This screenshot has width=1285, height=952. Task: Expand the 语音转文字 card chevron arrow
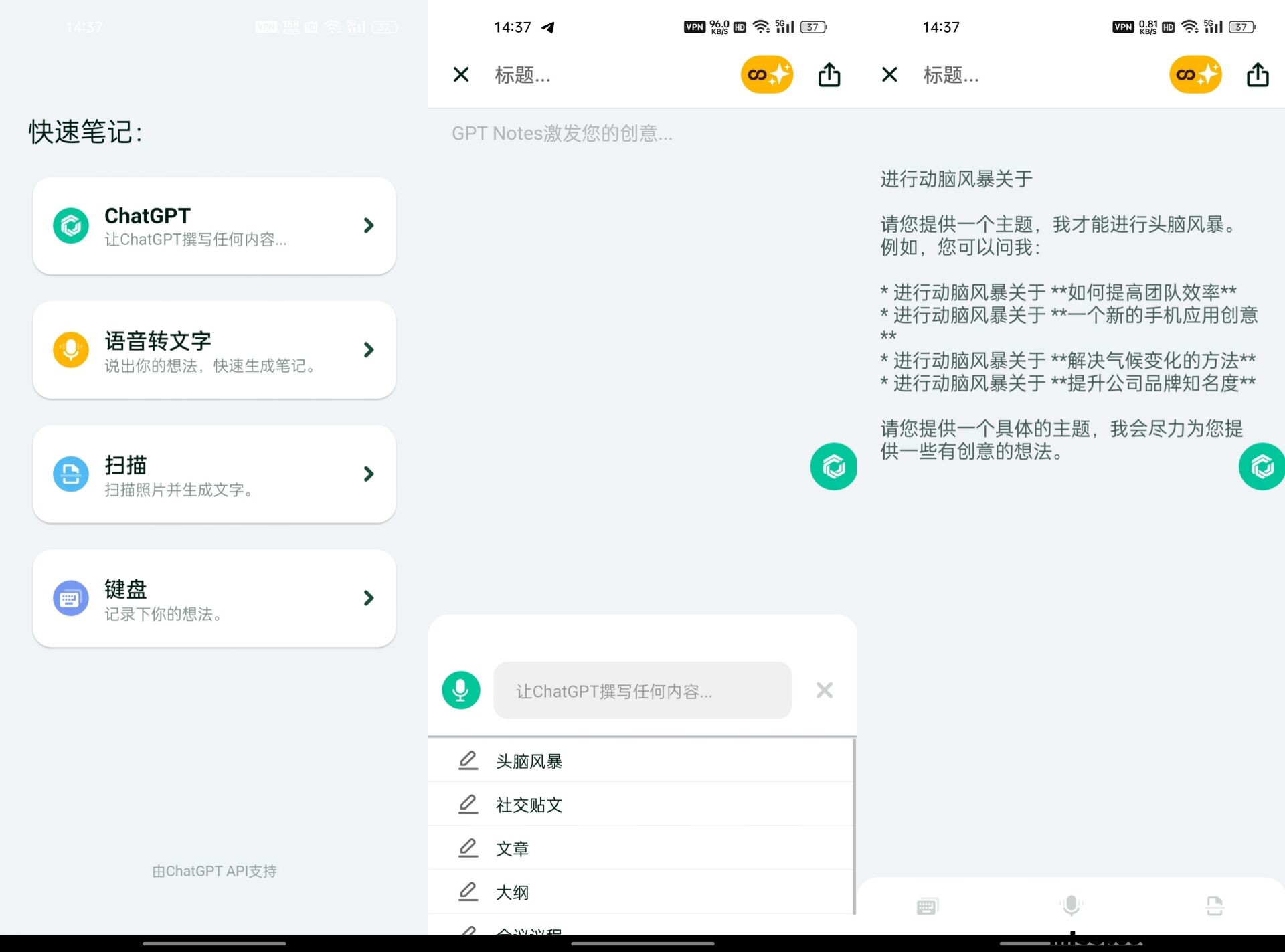[368, 350]
